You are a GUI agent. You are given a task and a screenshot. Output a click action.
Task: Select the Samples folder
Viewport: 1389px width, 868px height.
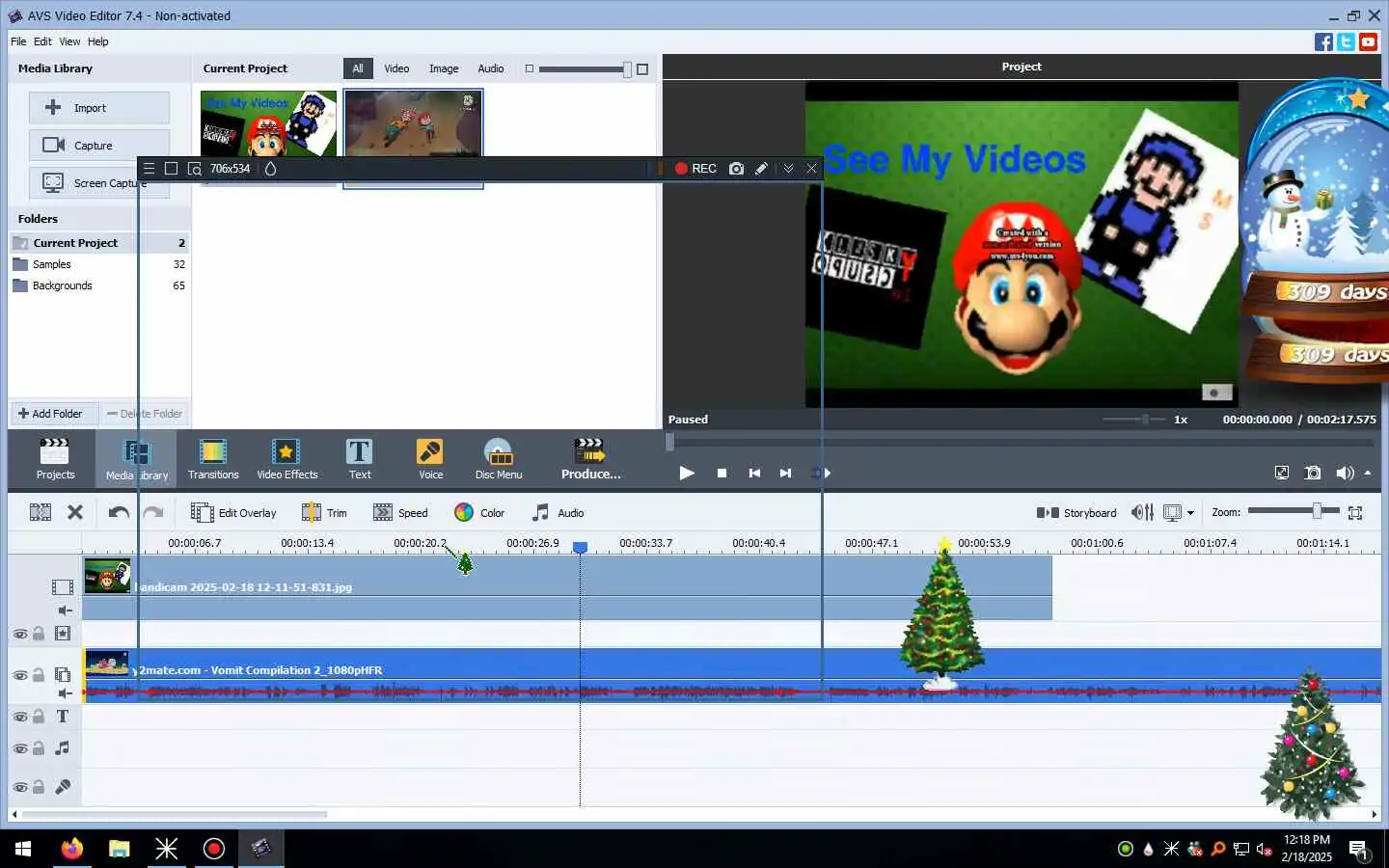tap(99, 264)
